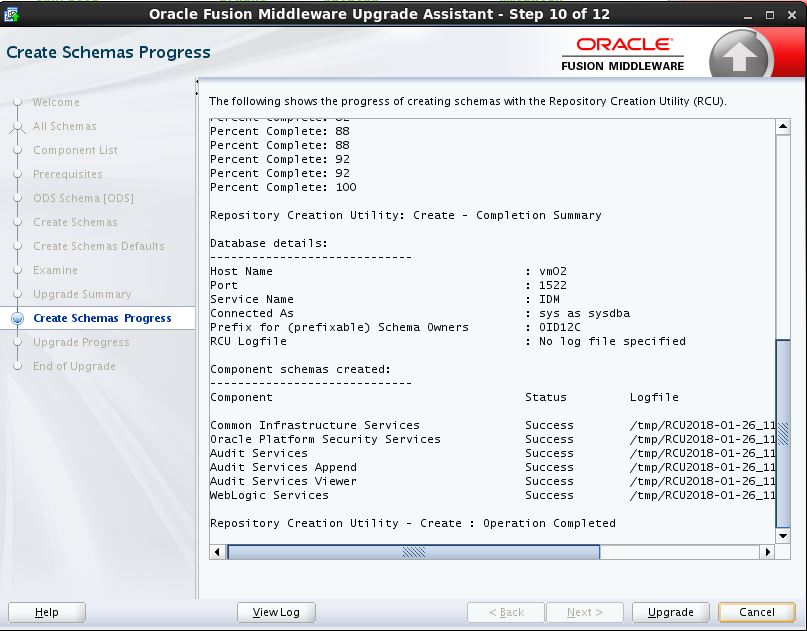This screenshot has width=807, height=631.
Task: Click scroll left arrow of log pane
Action: [217, 552]
